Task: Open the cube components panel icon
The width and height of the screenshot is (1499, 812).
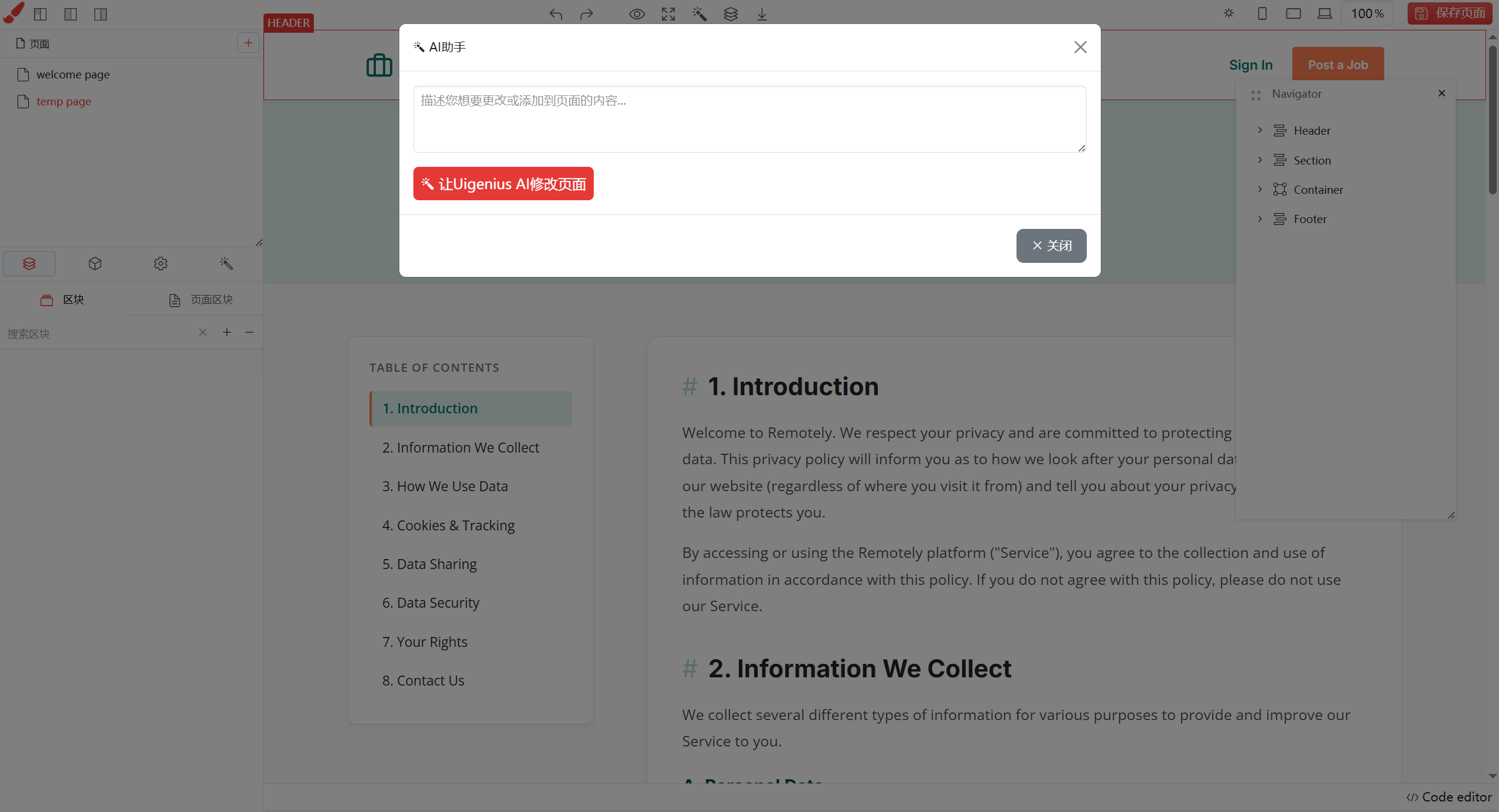Action: click(95, 264)
